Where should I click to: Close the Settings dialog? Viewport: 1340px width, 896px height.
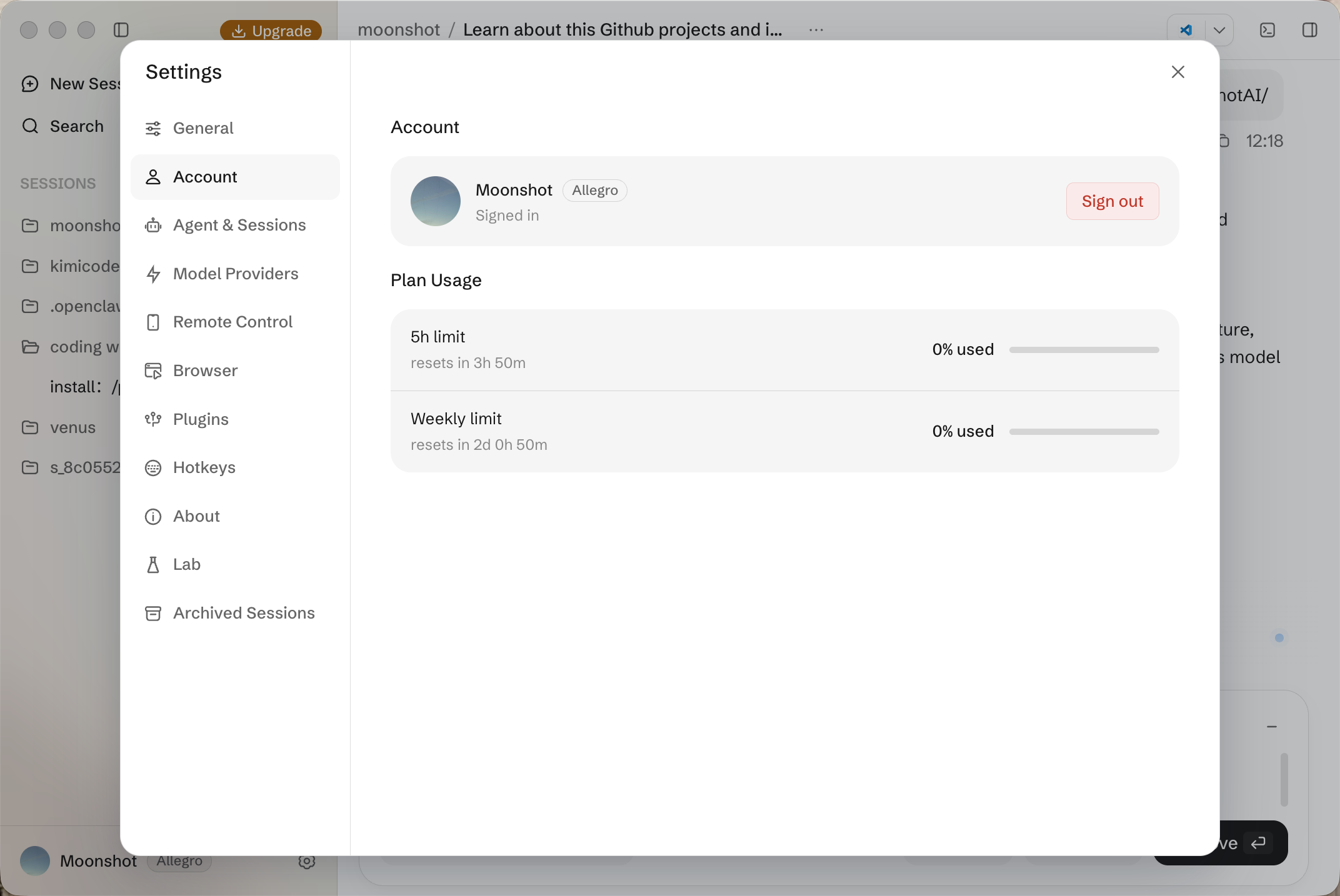(1178, 72)
